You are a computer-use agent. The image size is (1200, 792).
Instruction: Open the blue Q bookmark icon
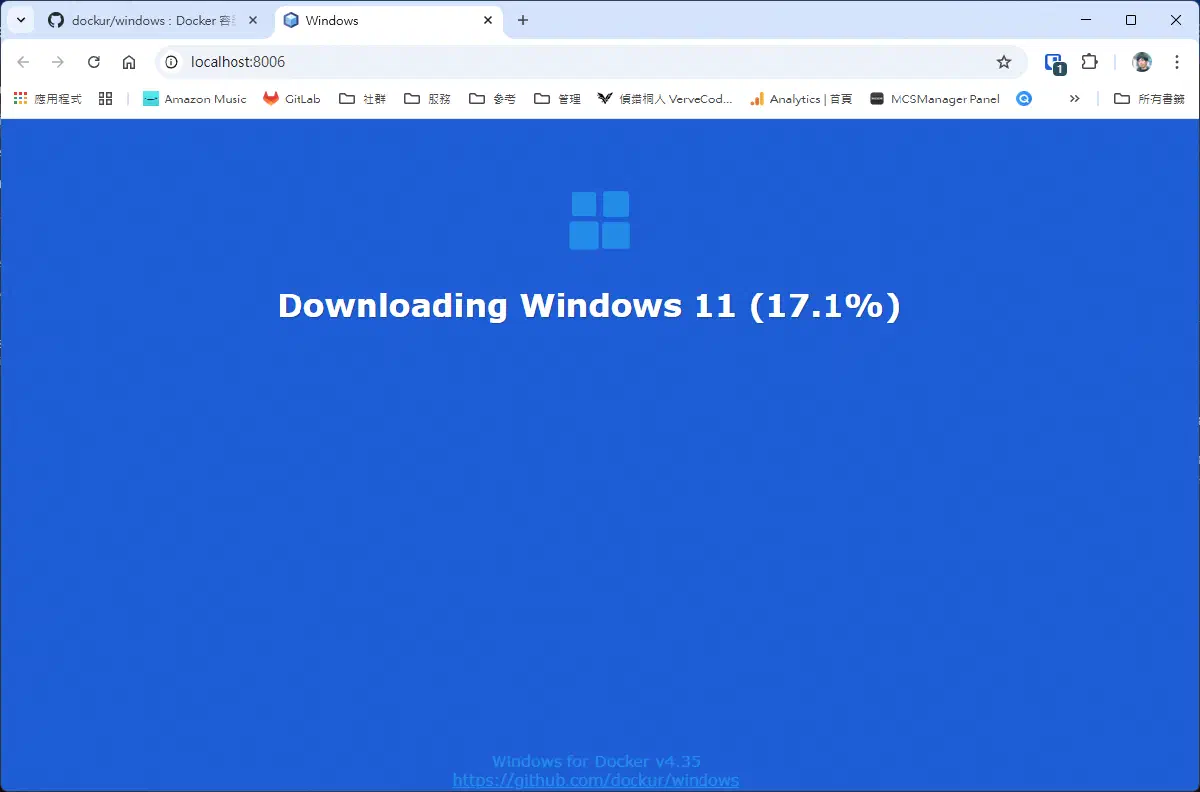tap(1023, 99)
